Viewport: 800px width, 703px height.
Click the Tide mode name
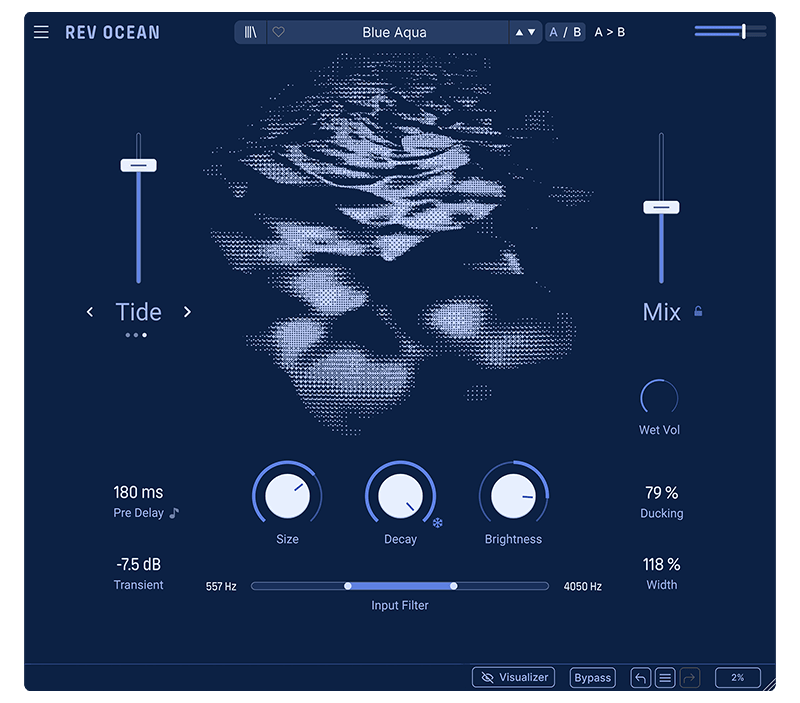pos(138,312)
